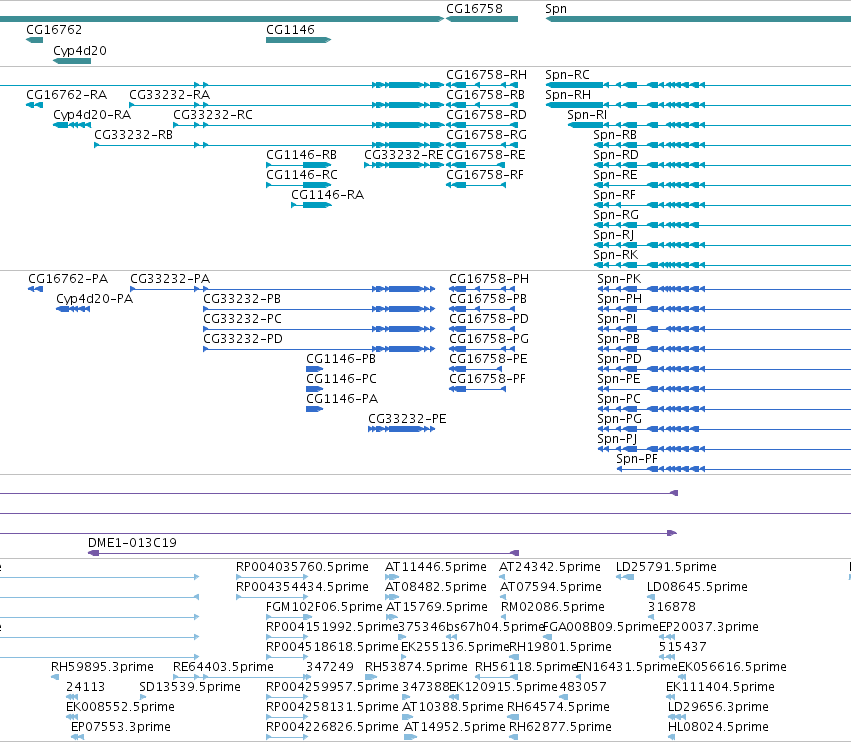The width and height of the screenshot is (851, 742).
Task: Click the CG33232-RE transcript label
Action: tap(404, 155)
